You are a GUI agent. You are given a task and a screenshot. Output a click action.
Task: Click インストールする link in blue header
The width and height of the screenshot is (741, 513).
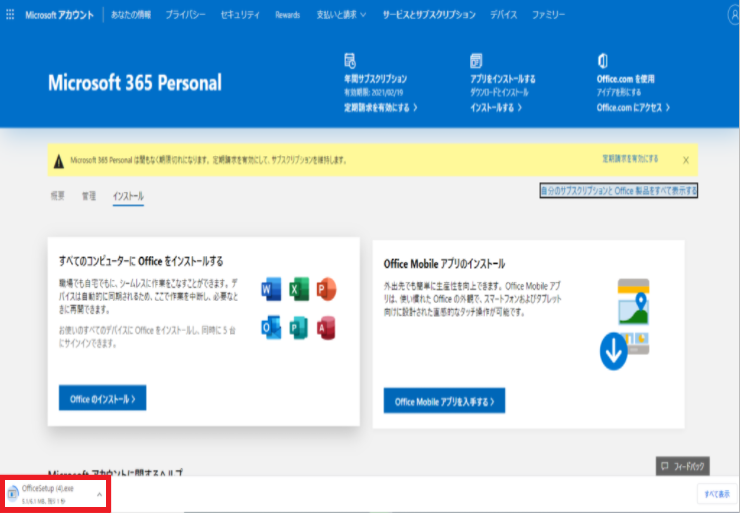pos(496,108)
